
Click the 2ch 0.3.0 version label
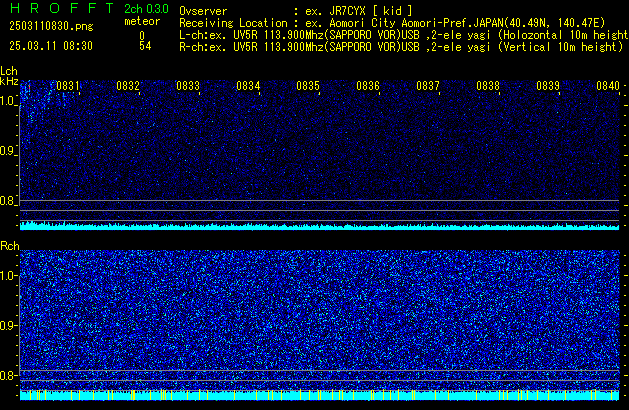coord(146,9)
